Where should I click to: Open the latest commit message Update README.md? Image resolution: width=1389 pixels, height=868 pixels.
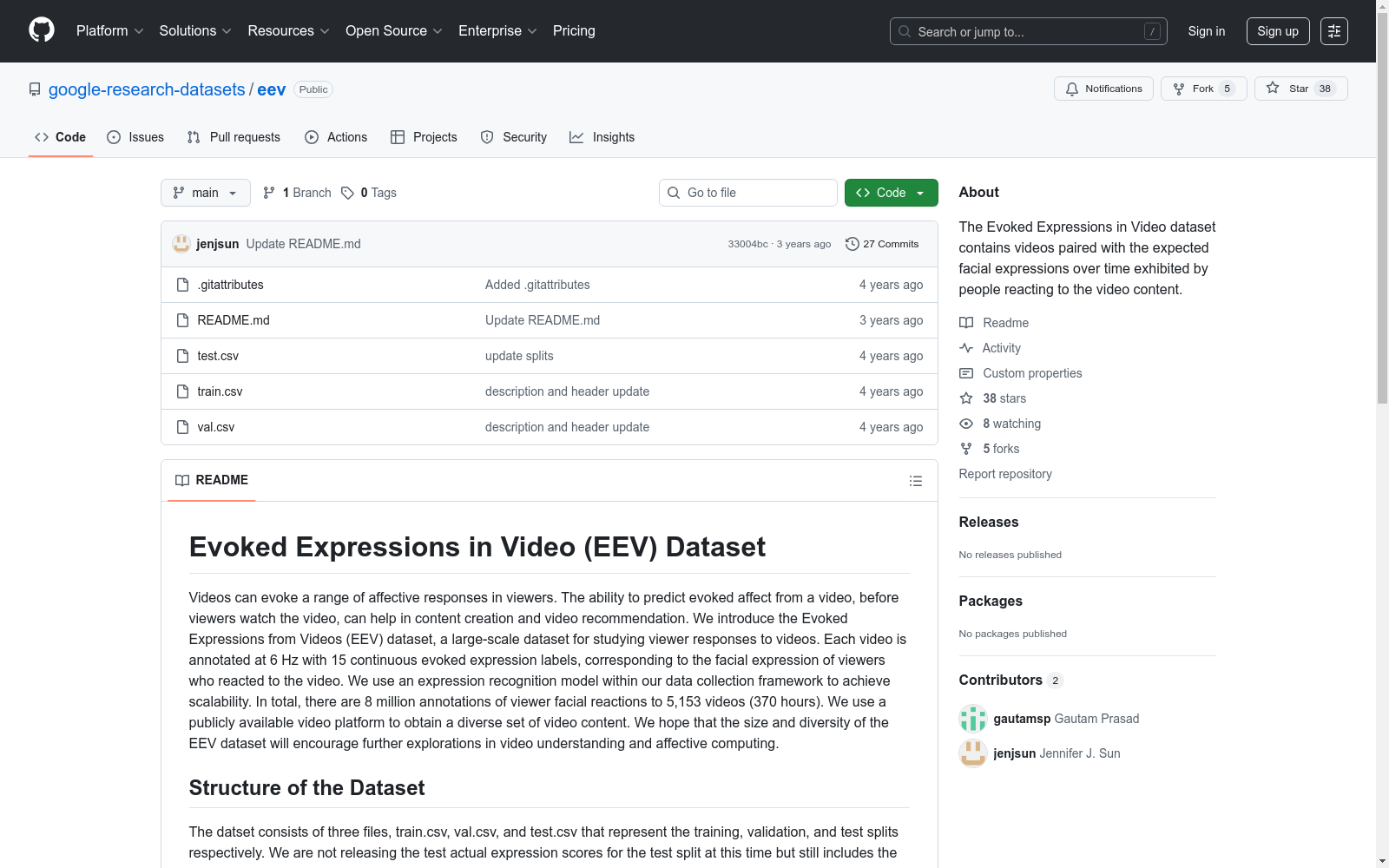point(304,244)
